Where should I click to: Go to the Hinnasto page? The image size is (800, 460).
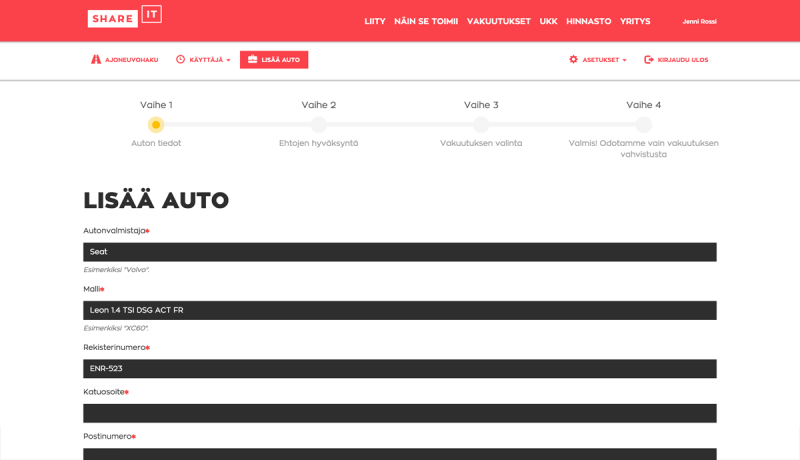[x=588, y=21]
